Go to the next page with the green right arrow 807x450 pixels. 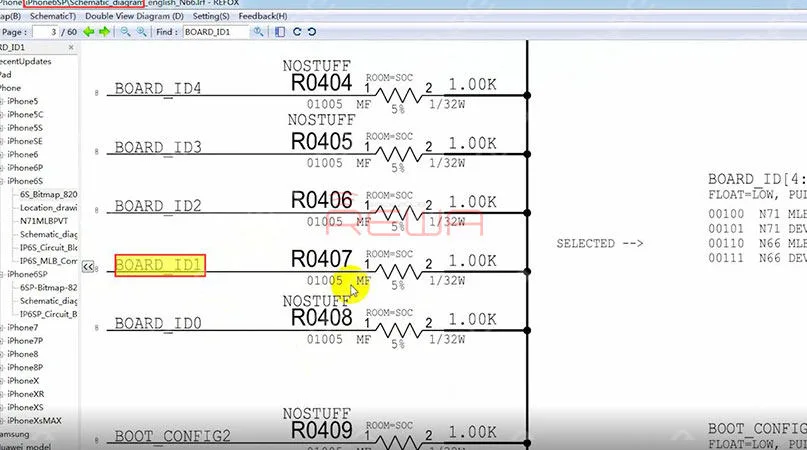104,32
